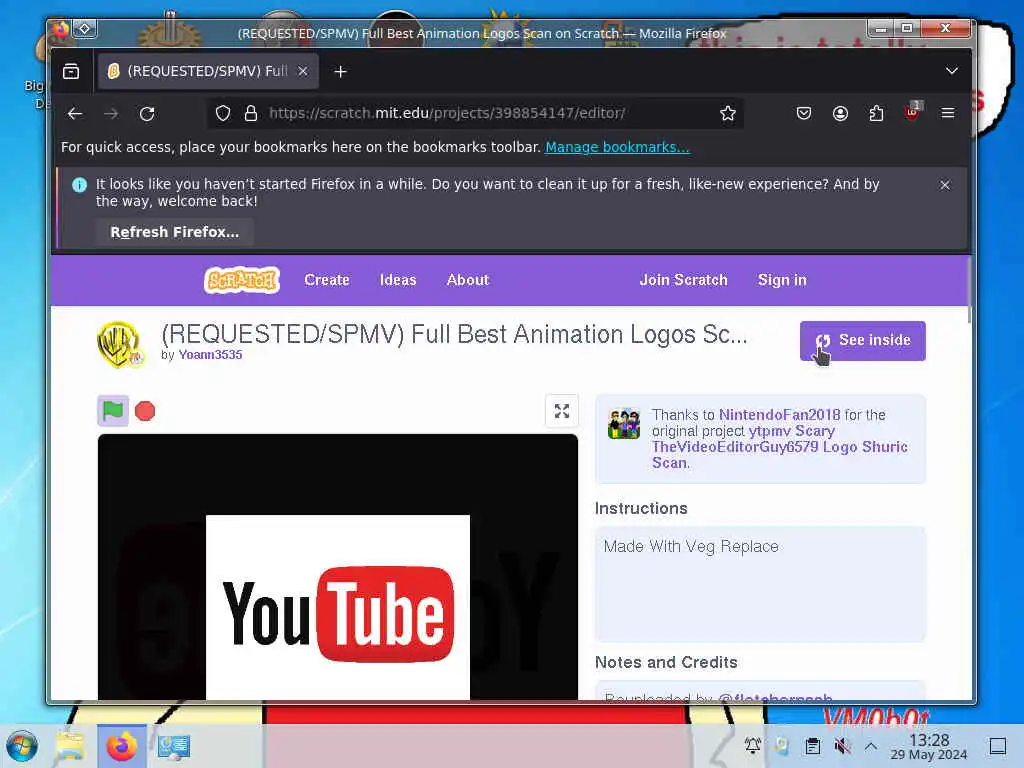This screenshot has height=768, width=1024.
Task: Enter full screen mode for the stage
Action: (562, 411)
